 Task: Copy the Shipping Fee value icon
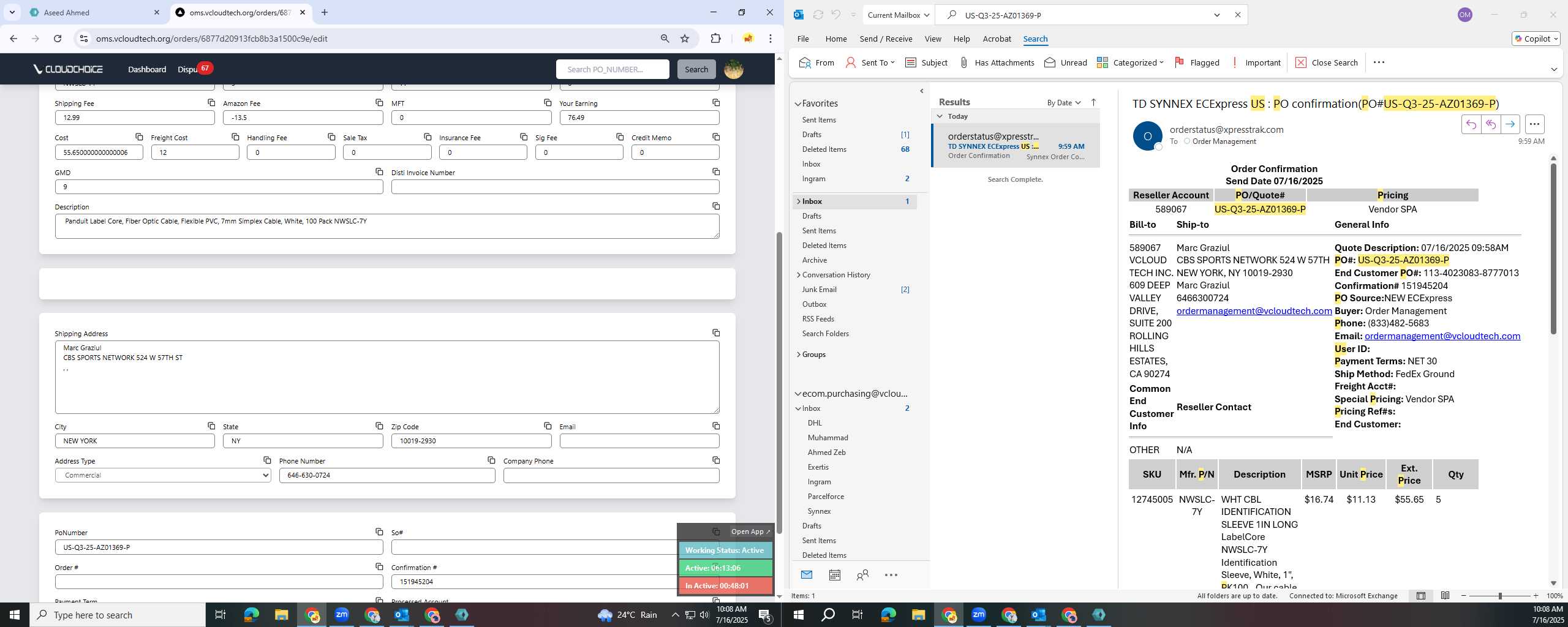tap(211, 102)
